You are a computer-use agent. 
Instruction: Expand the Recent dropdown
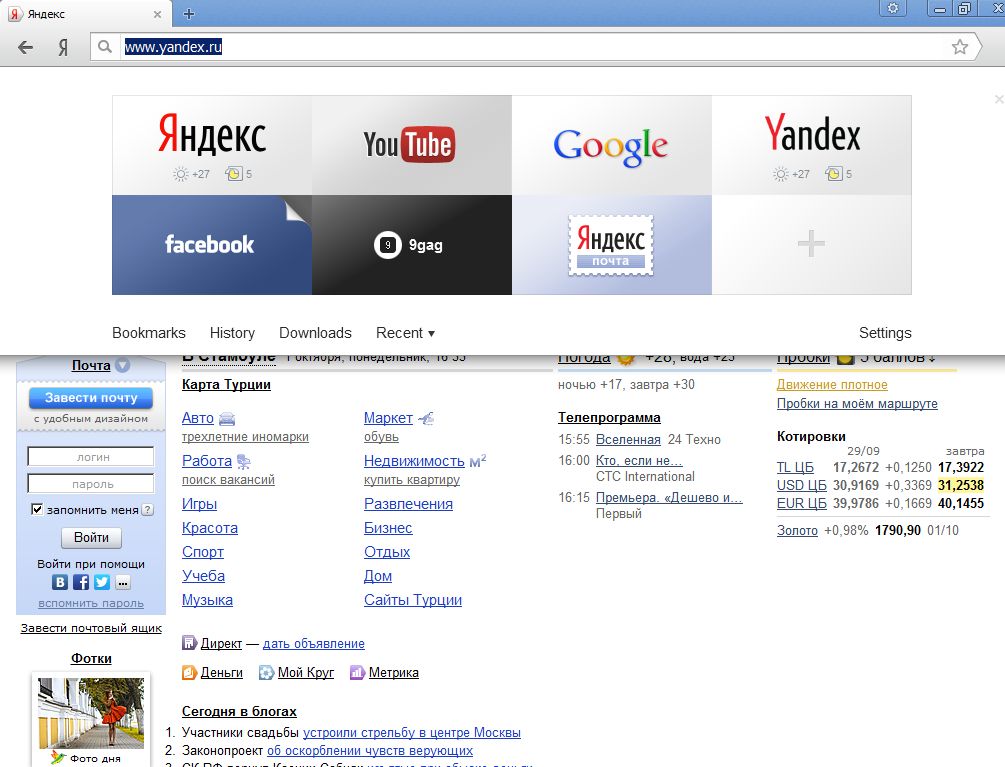pyautogui.click(x=405, y=333)
